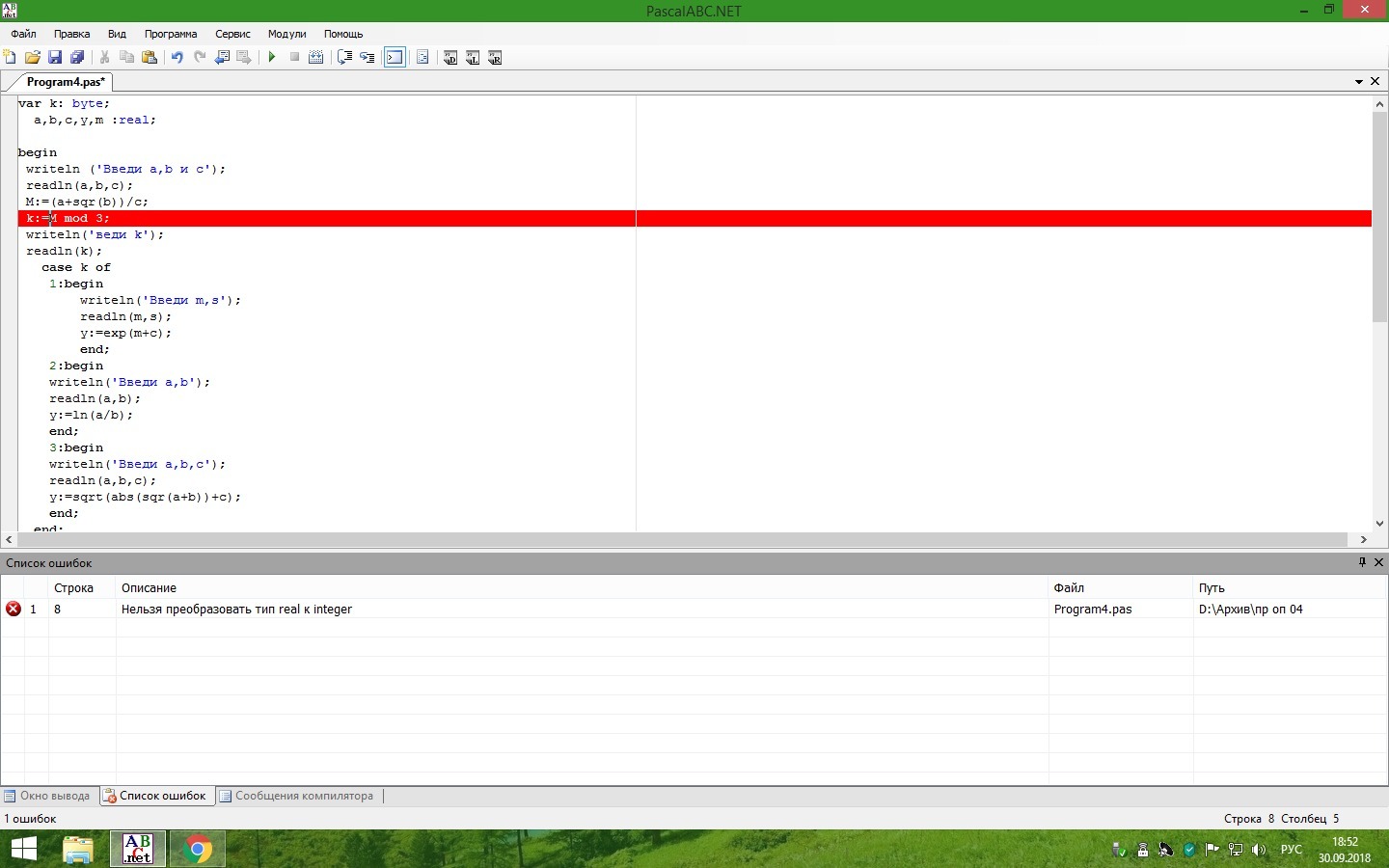Click the Файл column header in error list

pyautogui.click(x=1121, y=588)
